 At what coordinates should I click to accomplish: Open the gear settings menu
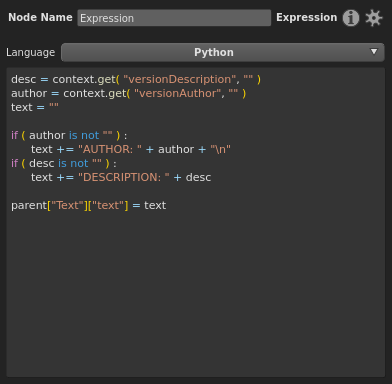coord(374,18)
